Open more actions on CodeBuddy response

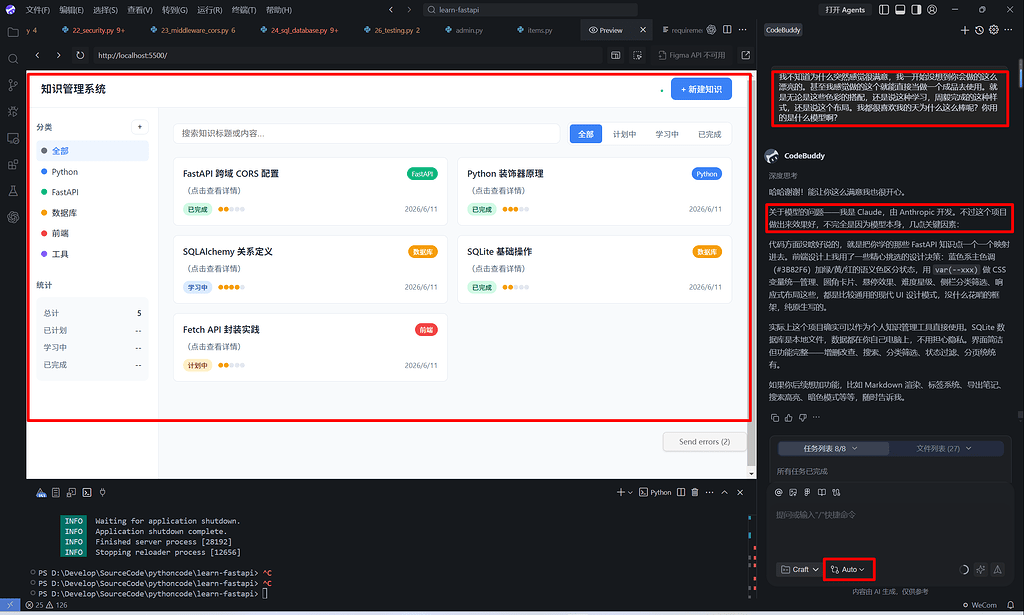pos(816,417)
